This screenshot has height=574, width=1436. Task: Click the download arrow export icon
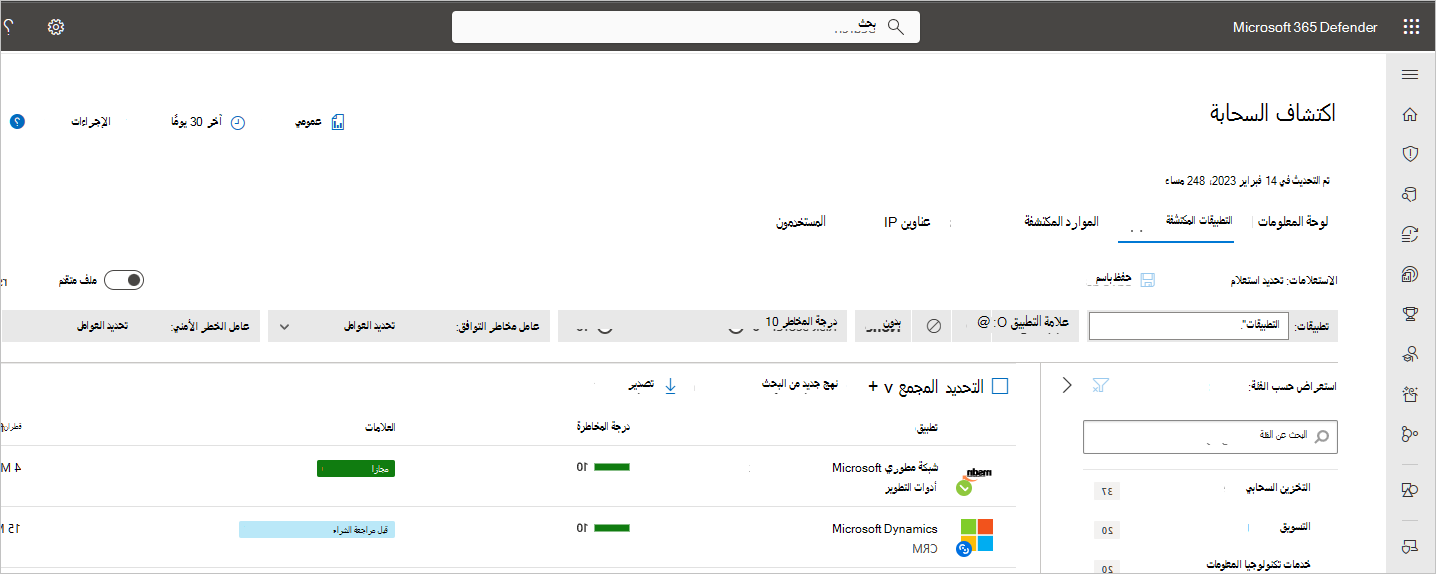671,385
